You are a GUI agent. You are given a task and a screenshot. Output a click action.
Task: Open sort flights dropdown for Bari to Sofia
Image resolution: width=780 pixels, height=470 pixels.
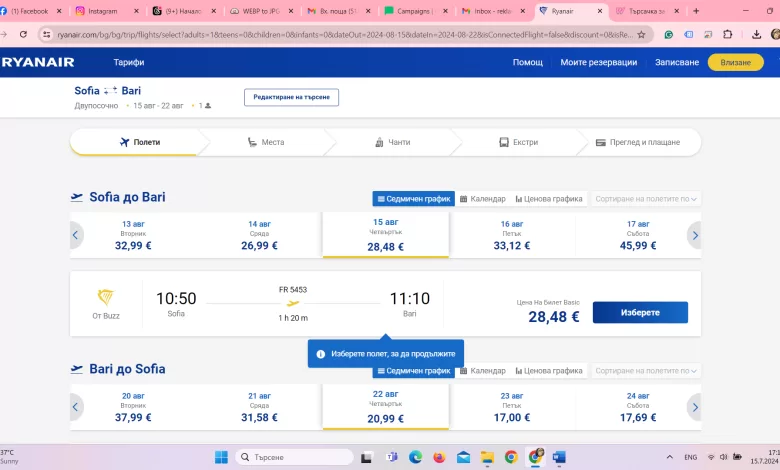tap(646, 371)
